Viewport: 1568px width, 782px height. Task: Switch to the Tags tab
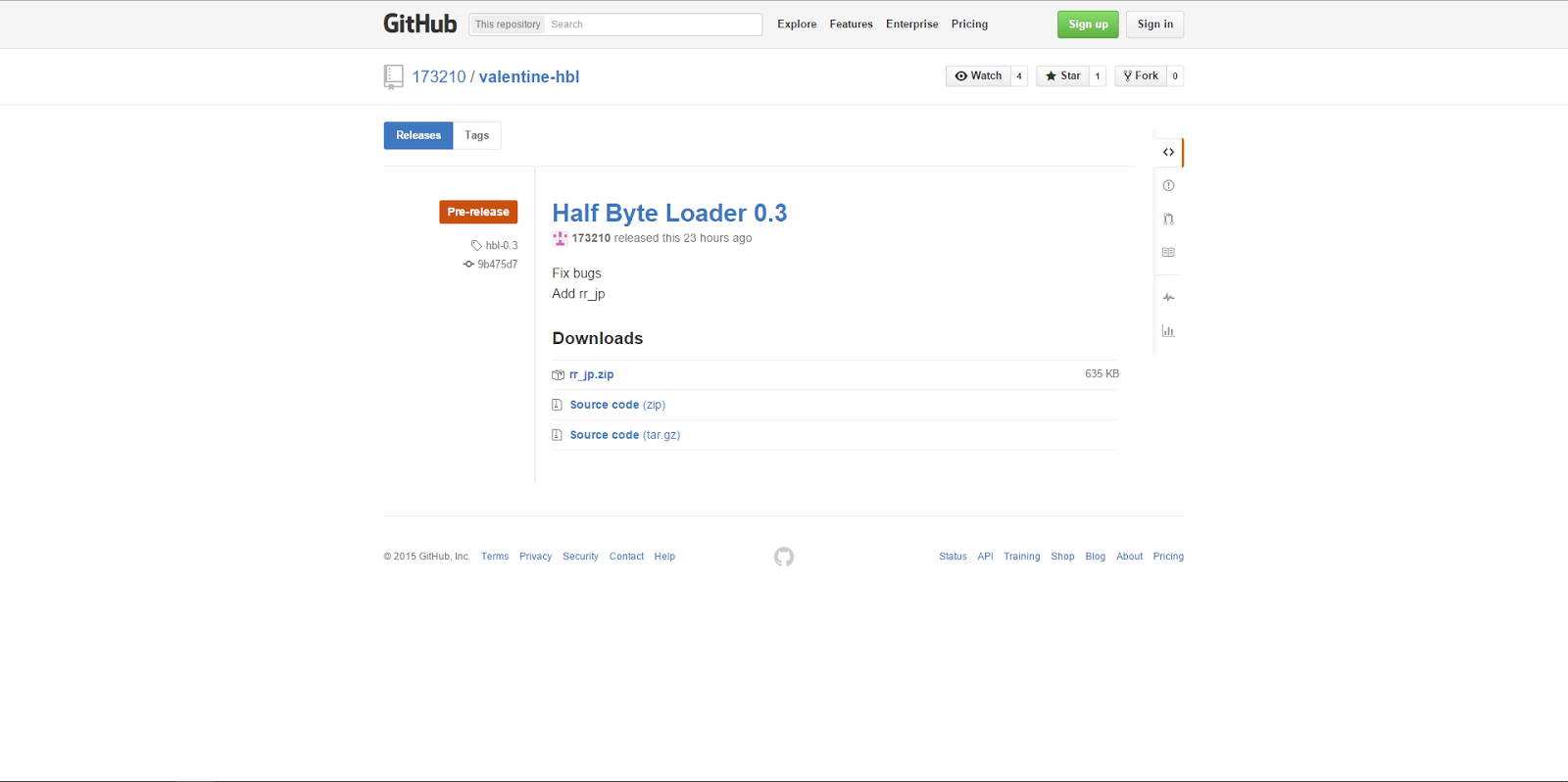[x=477, y=135]
